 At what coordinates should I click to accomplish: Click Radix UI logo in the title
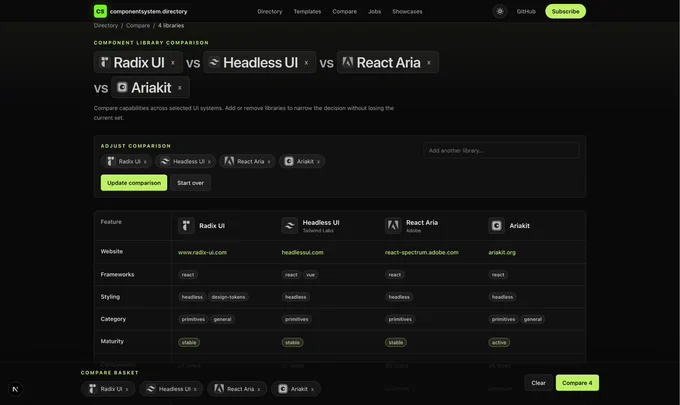(104, 62)
